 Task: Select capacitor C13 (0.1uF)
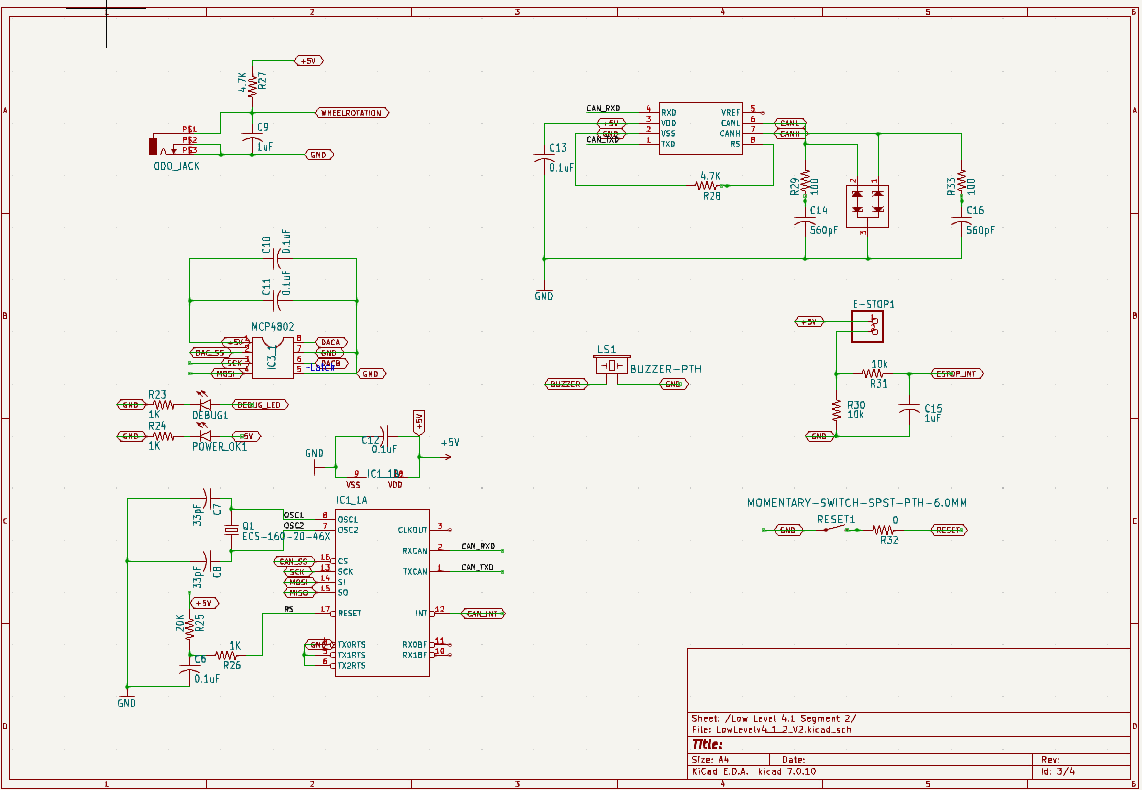(544, 157)
